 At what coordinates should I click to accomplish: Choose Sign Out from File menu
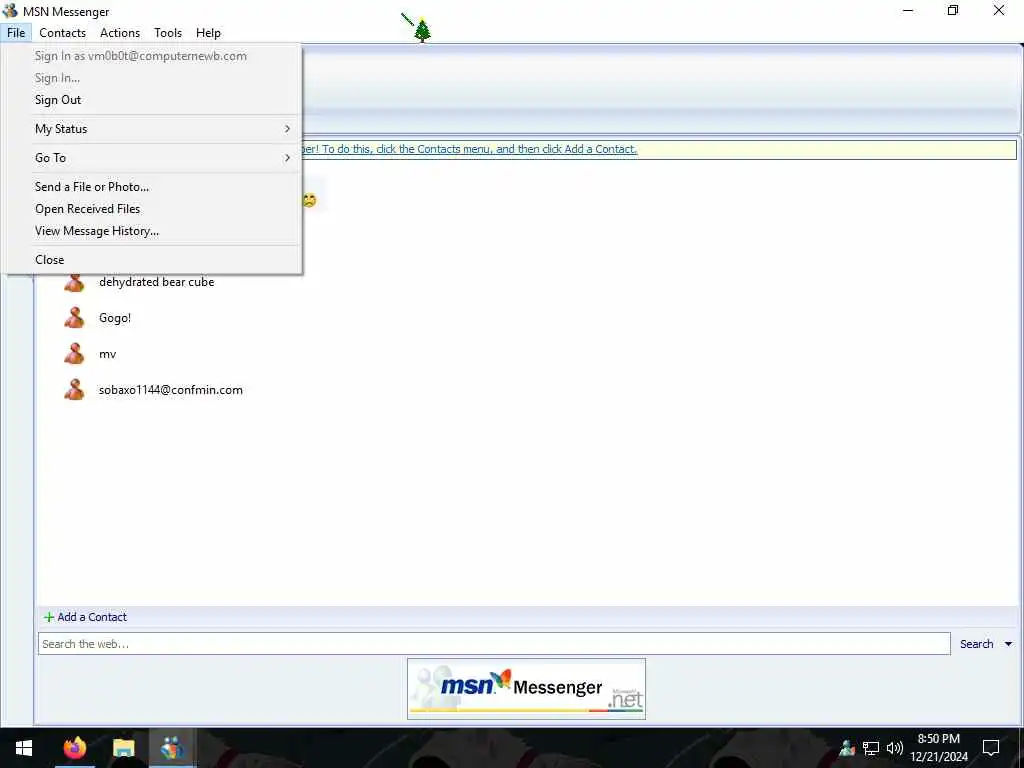coord(152,100)
